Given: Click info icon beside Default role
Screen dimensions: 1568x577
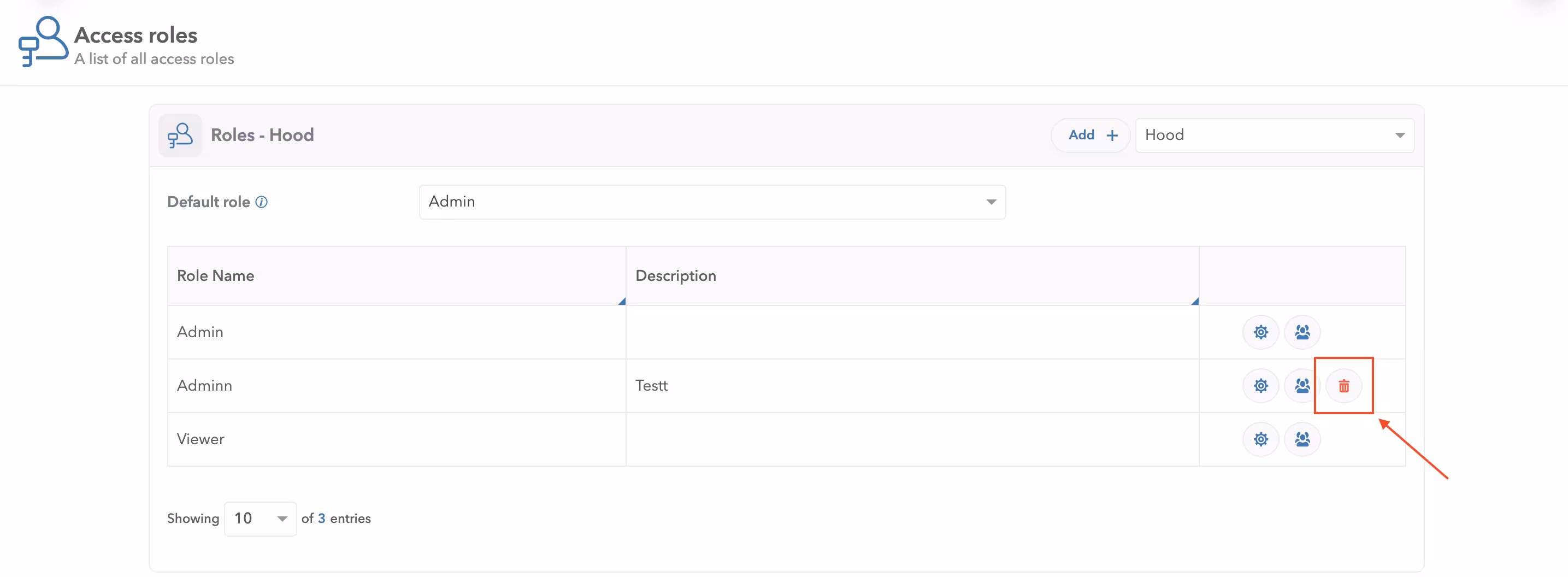Looking at the screenshot, I should 261,202.
